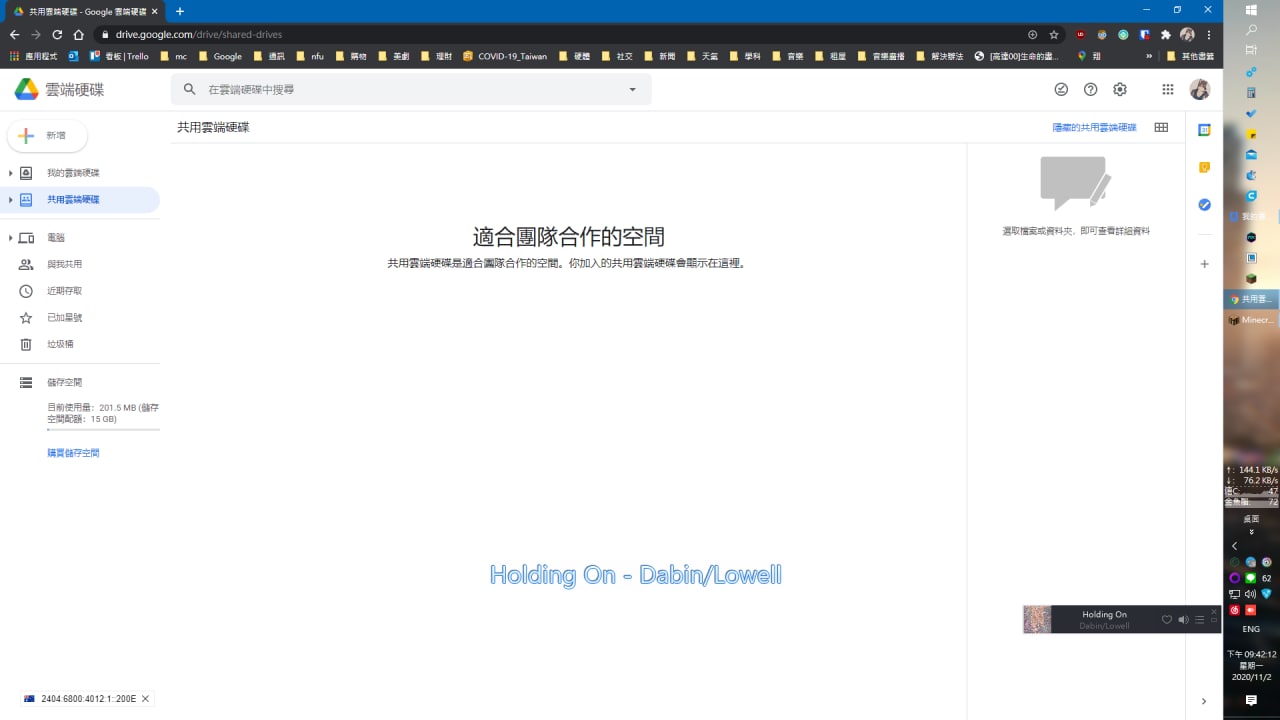The height and width of the screenshot is (720, 1280).
Task: Open Google Calendar in side panel
Action: tap(1204, 130)
